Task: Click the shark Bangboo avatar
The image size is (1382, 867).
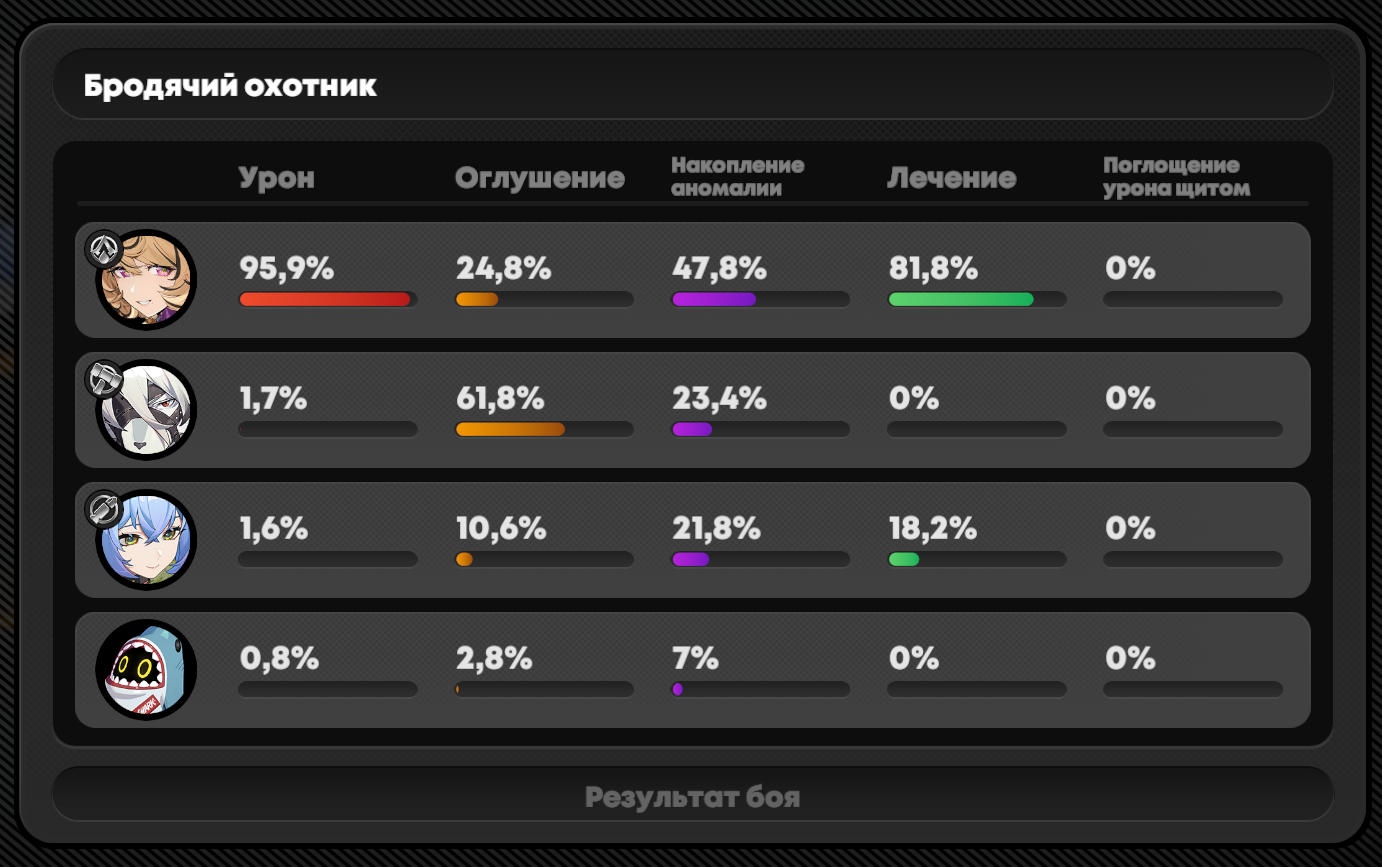Action: pyautogui.click(x=146, y=670)
